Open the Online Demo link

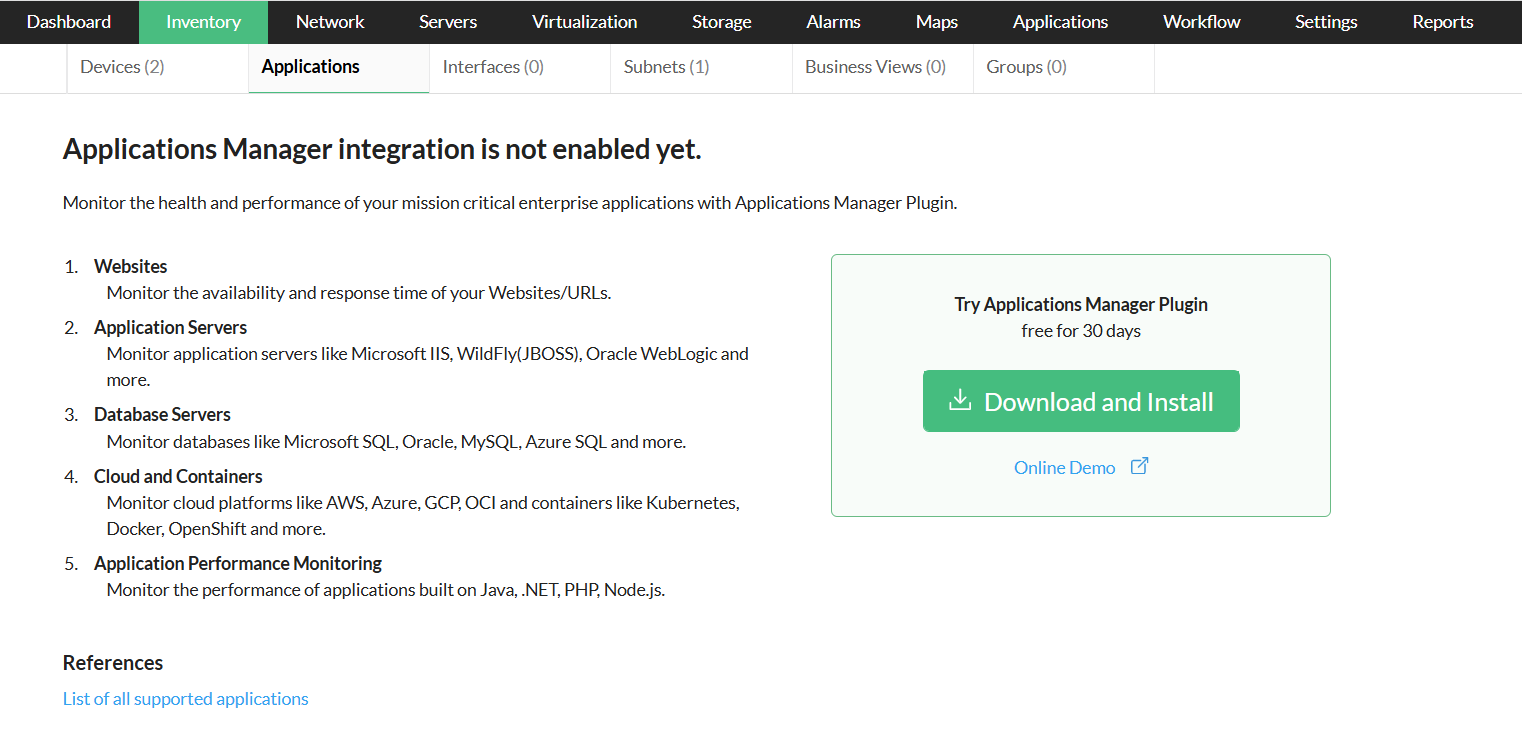click(x=1064, y=468)
